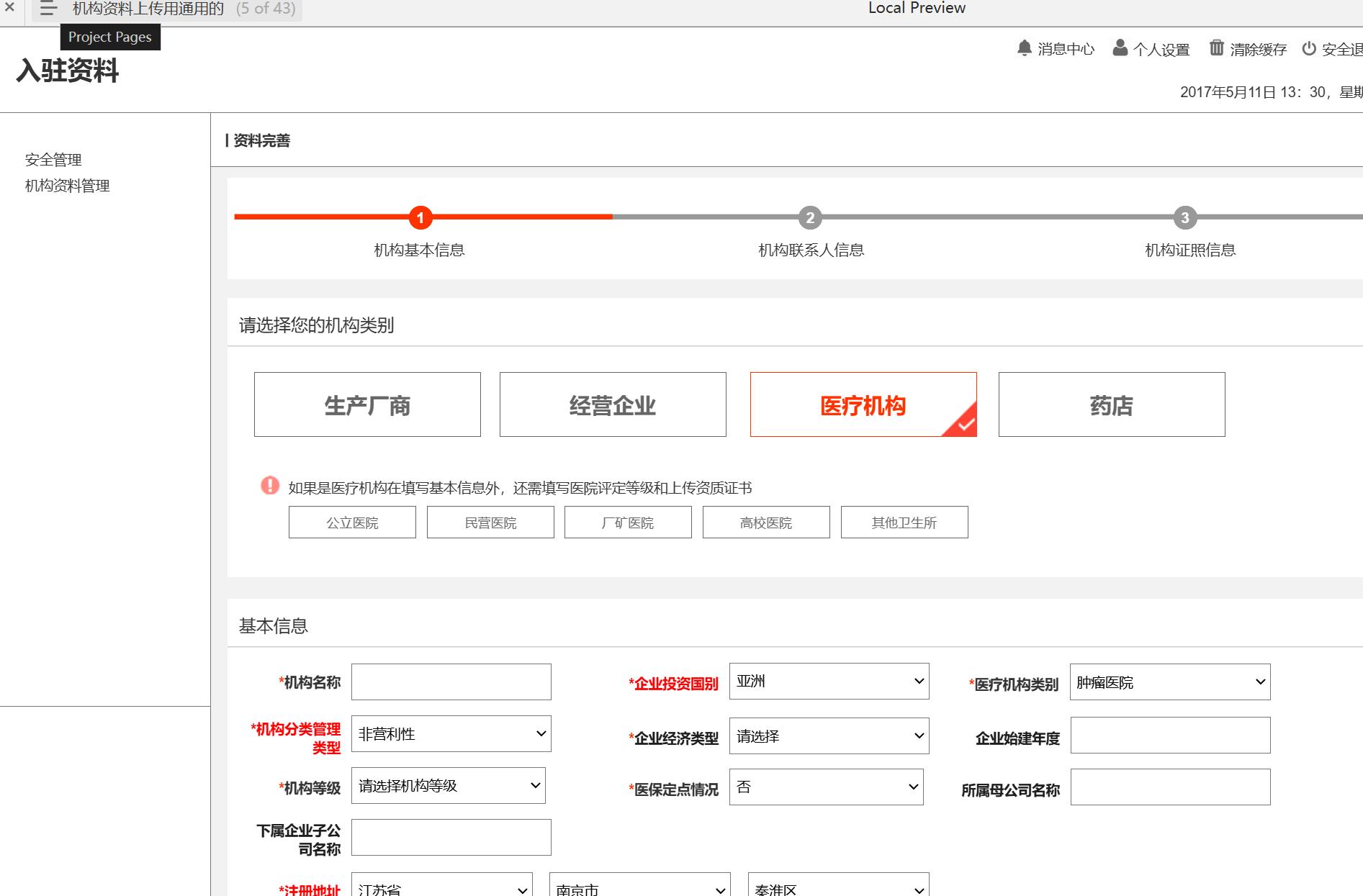This screenshot has height=896, width=1363.
Task: Click 清除缓存 link
Action: (x=1258, y=49)
